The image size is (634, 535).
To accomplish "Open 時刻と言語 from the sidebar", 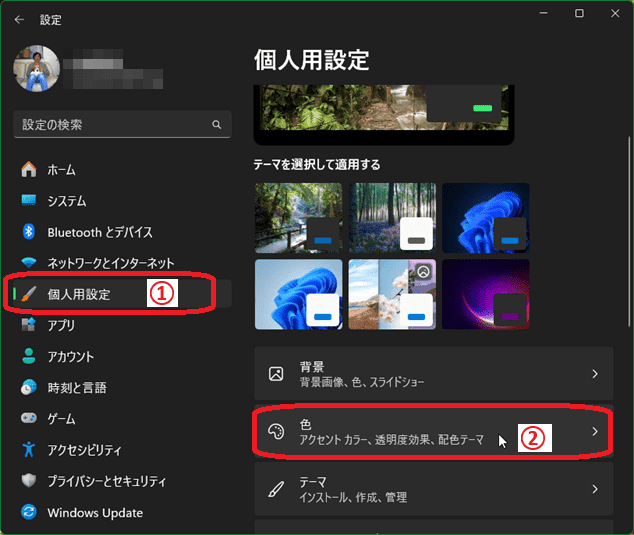I will pyautogui.click(x=76, y=388).
